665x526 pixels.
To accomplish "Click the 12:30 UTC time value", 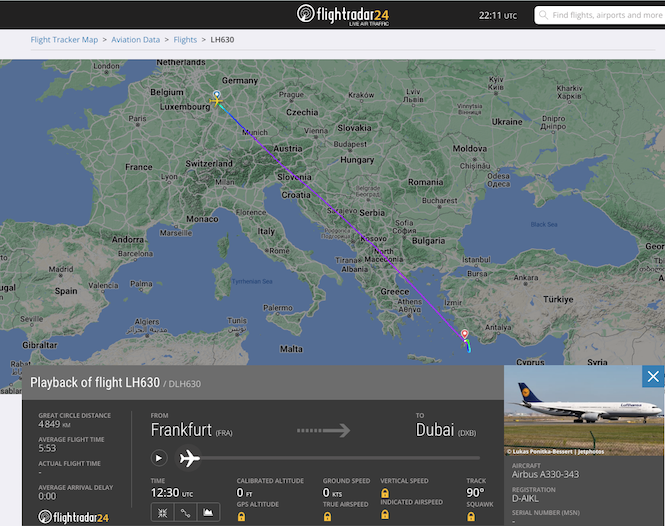I will [172, 493].
